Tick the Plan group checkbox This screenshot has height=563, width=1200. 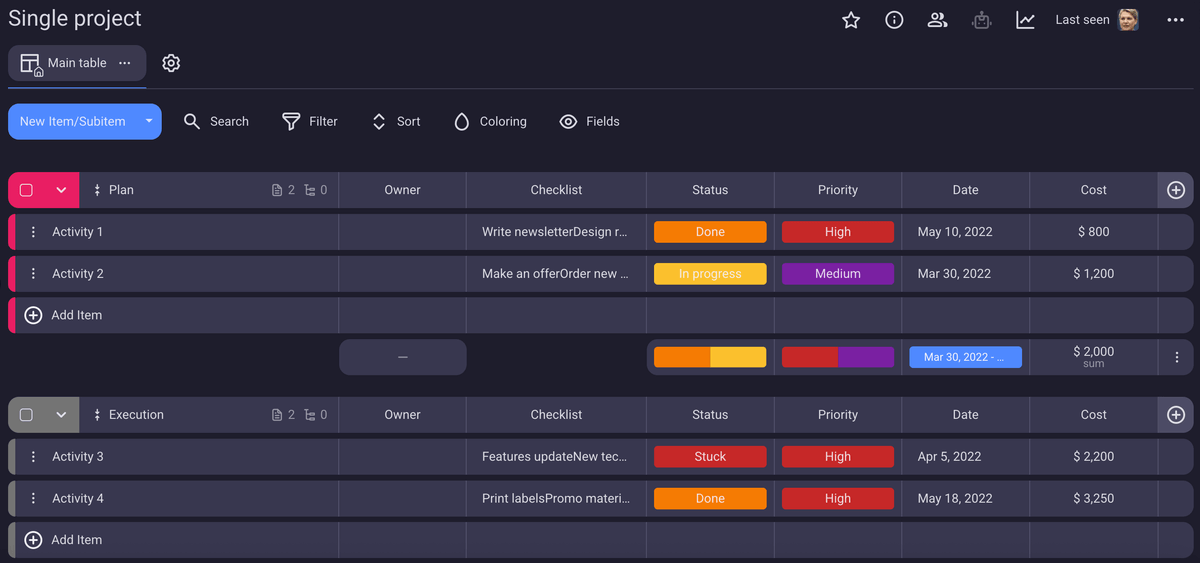tap(27, 190)
